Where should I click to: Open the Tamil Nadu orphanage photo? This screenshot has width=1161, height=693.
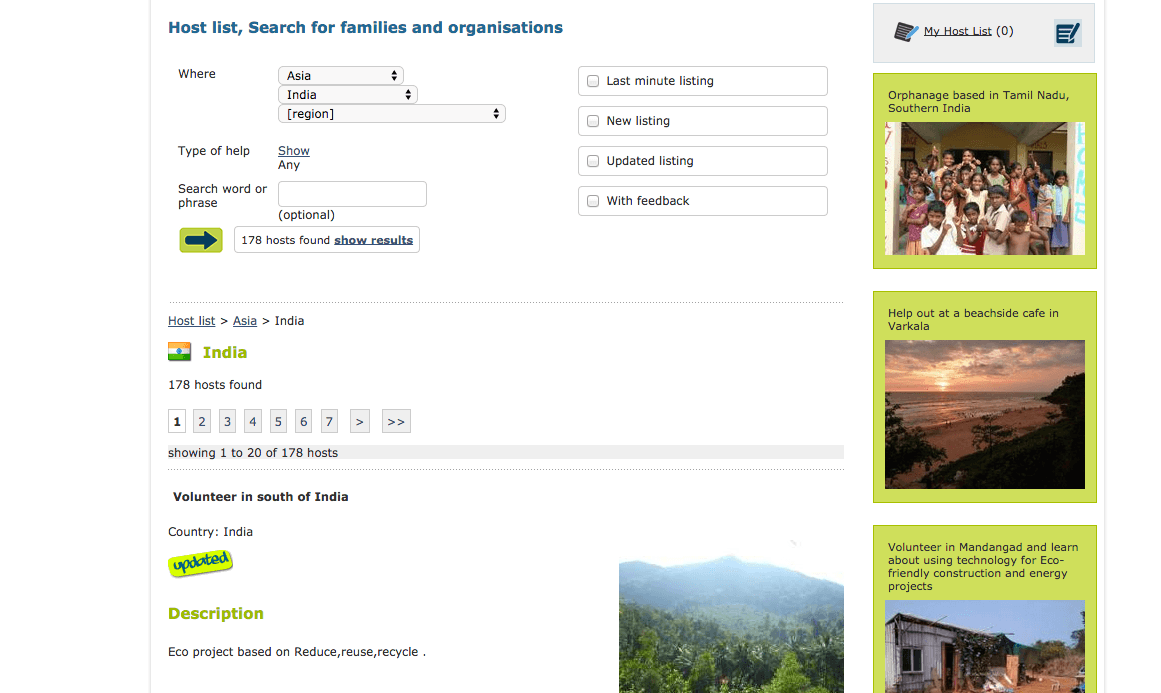(x=984, y=189)
